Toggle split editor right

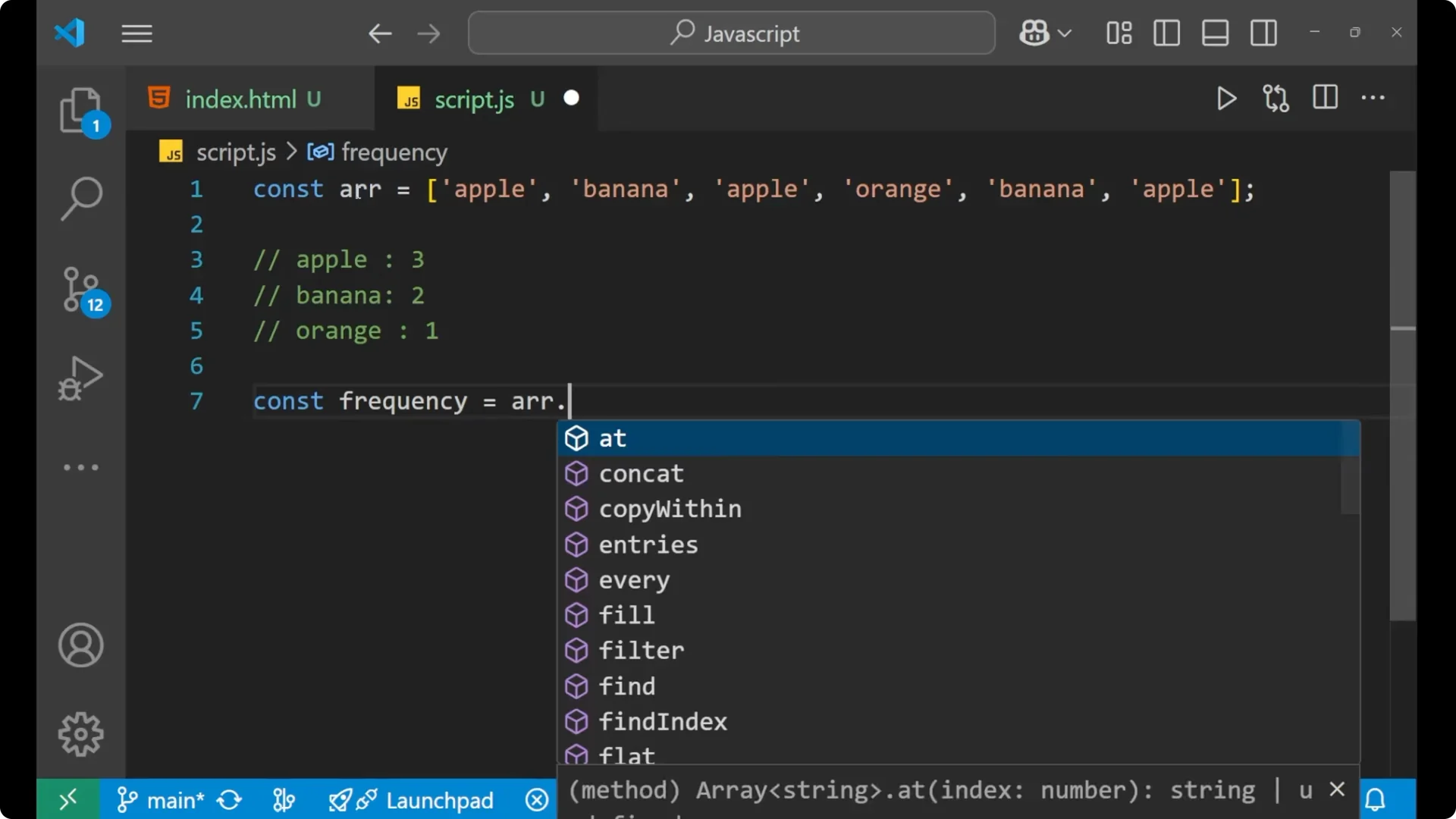[1325, 98]
